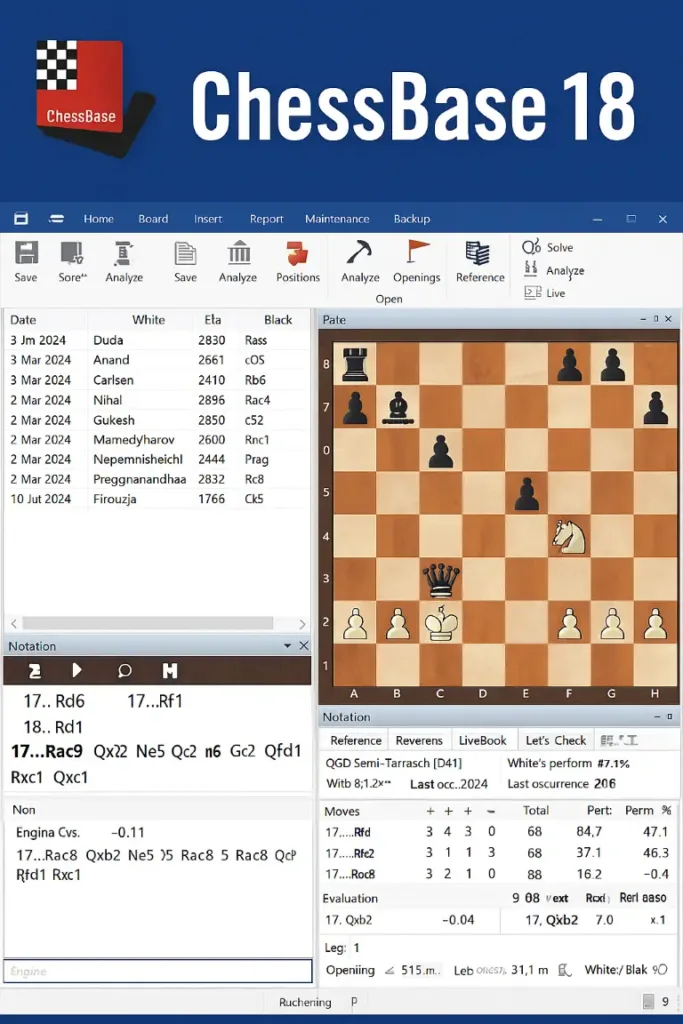Click the Analyze icon with the pickaxe
The width and height of the screenshot is (683, 1024).
point(359,252)
